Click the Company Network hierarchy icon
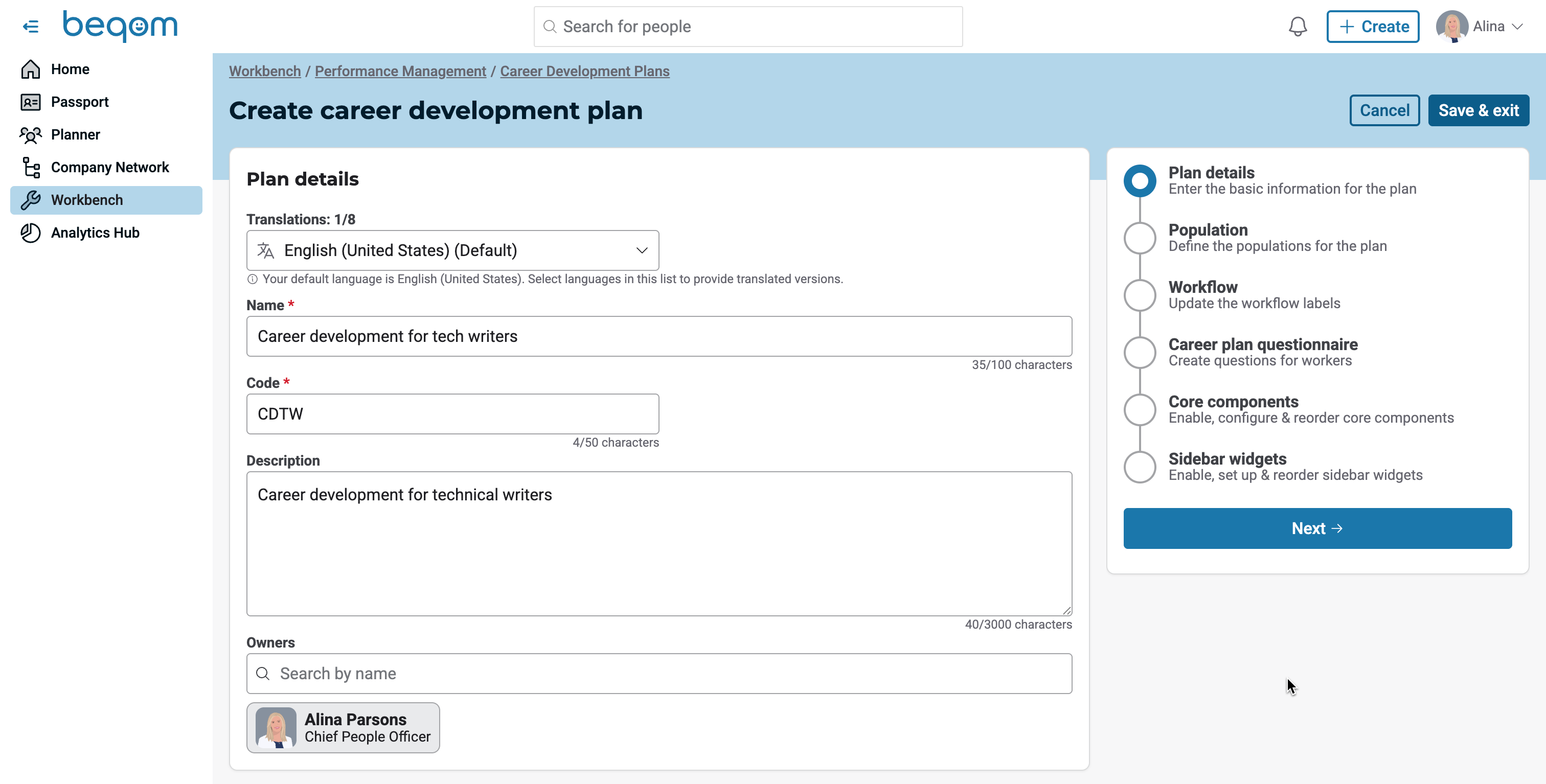Viewport: 1546px width, 784px height. pyautogui.click(x=31, y=167)
